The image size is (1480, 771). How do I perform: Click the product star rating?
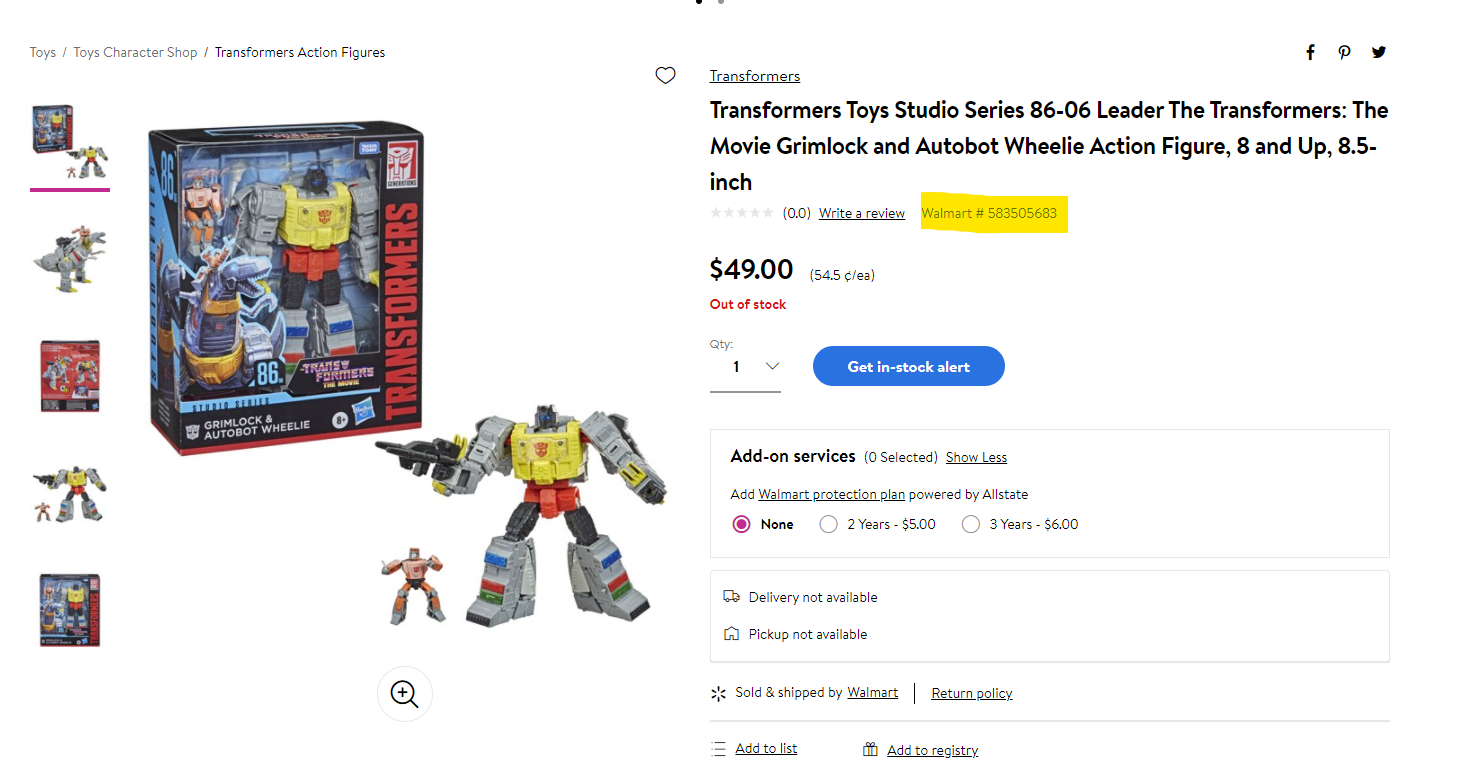click(741, 213)
